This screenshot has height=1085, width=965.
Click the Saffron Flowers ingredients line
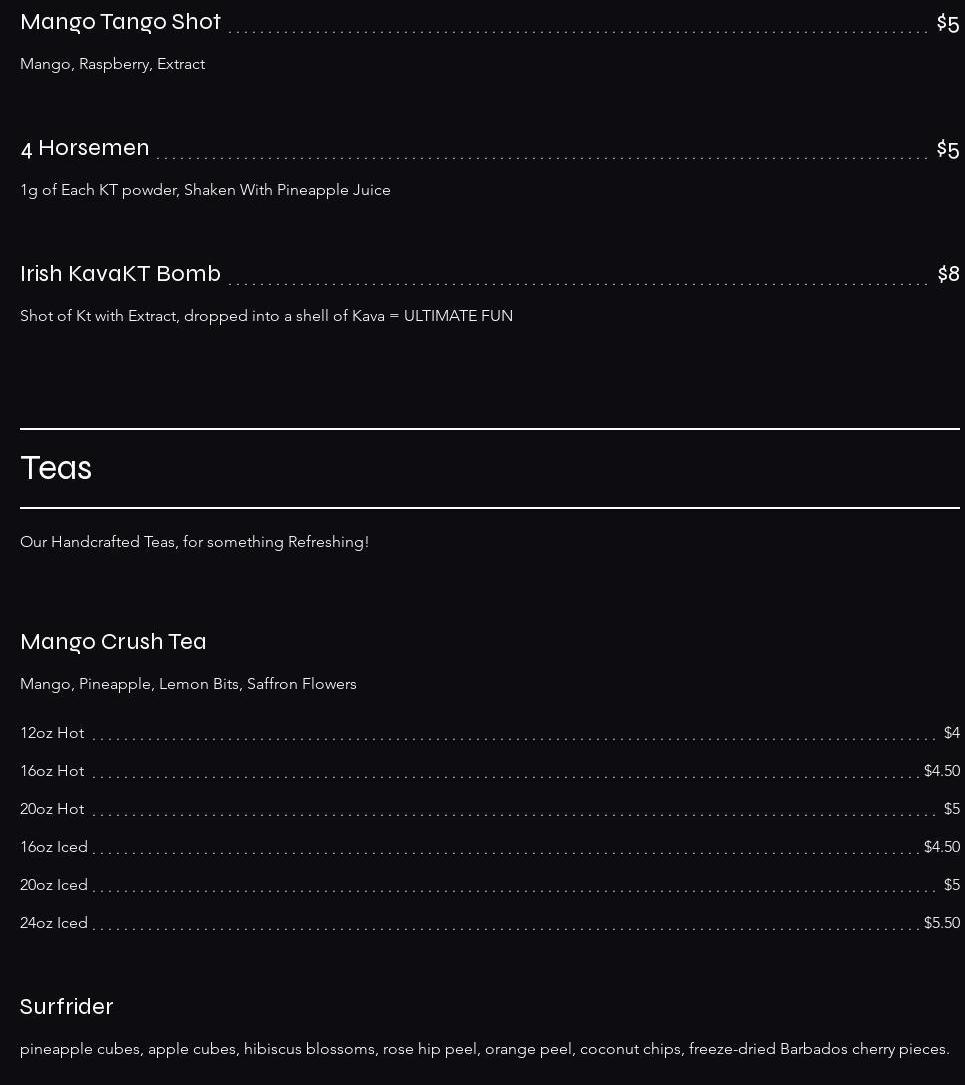coord(188,684)
